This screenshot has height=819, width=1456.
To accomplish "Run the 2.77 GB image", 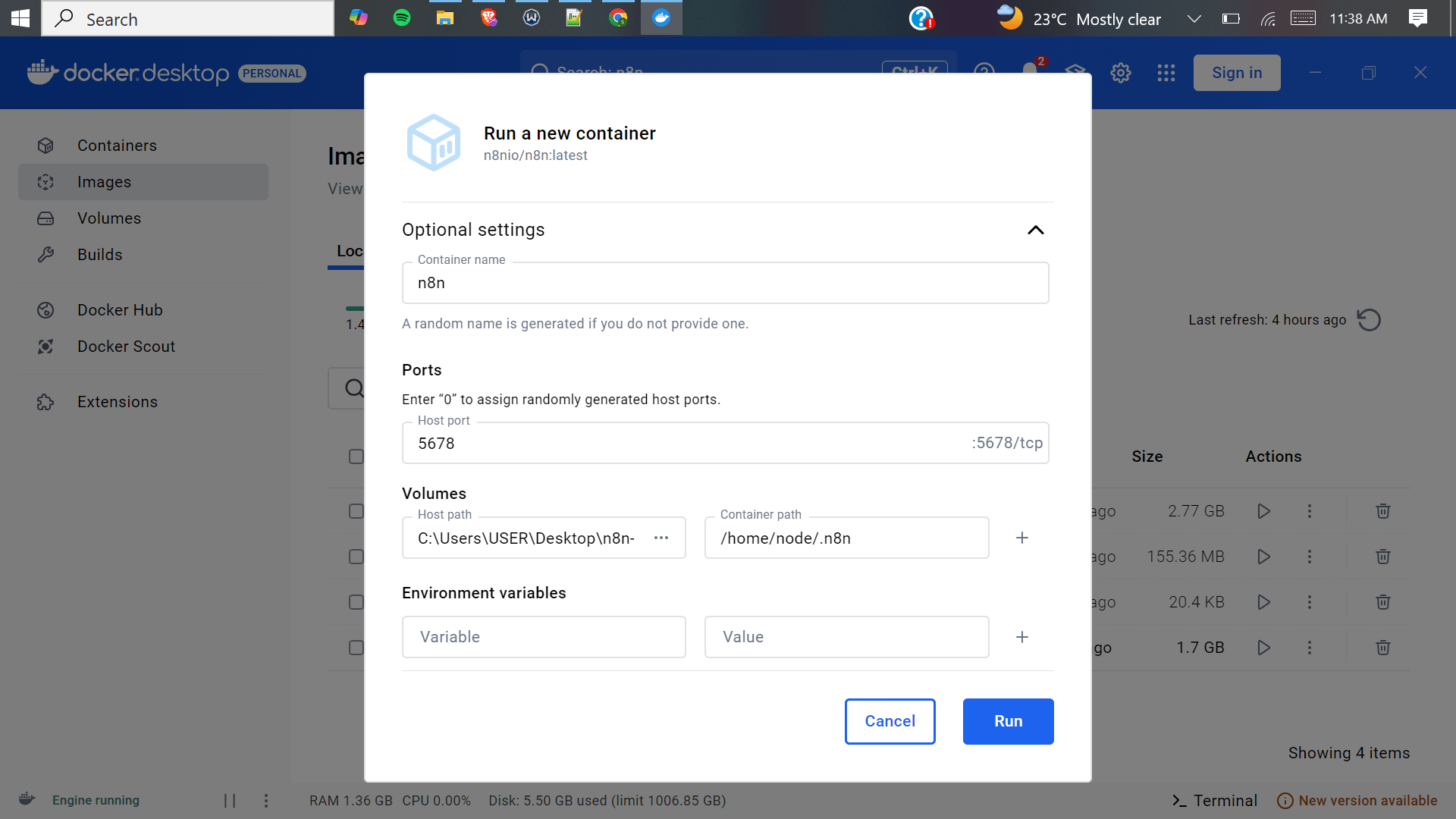I will pyautogui.click(x=1264, y=511).
